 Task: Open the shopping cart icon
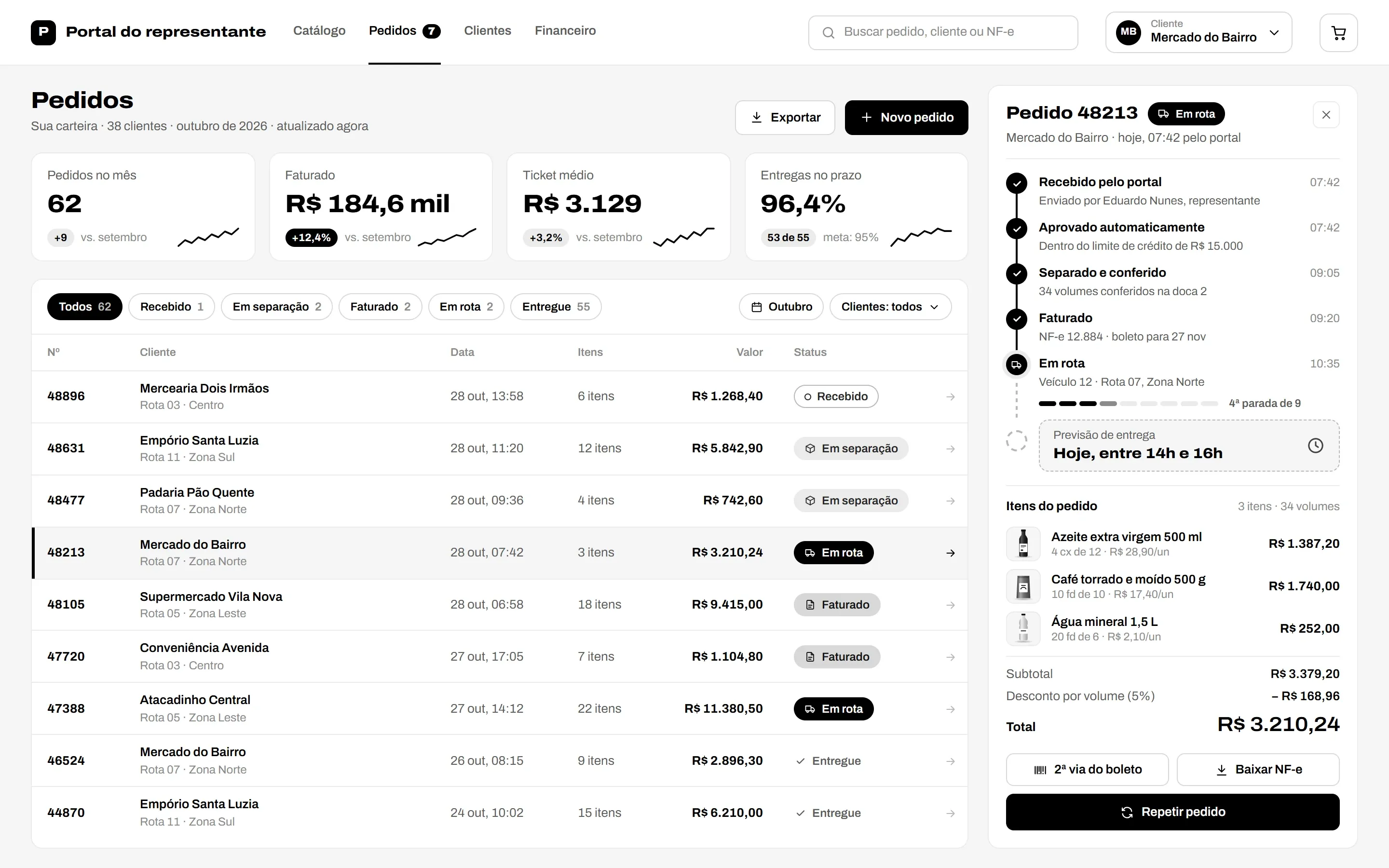pos(1338,33)
